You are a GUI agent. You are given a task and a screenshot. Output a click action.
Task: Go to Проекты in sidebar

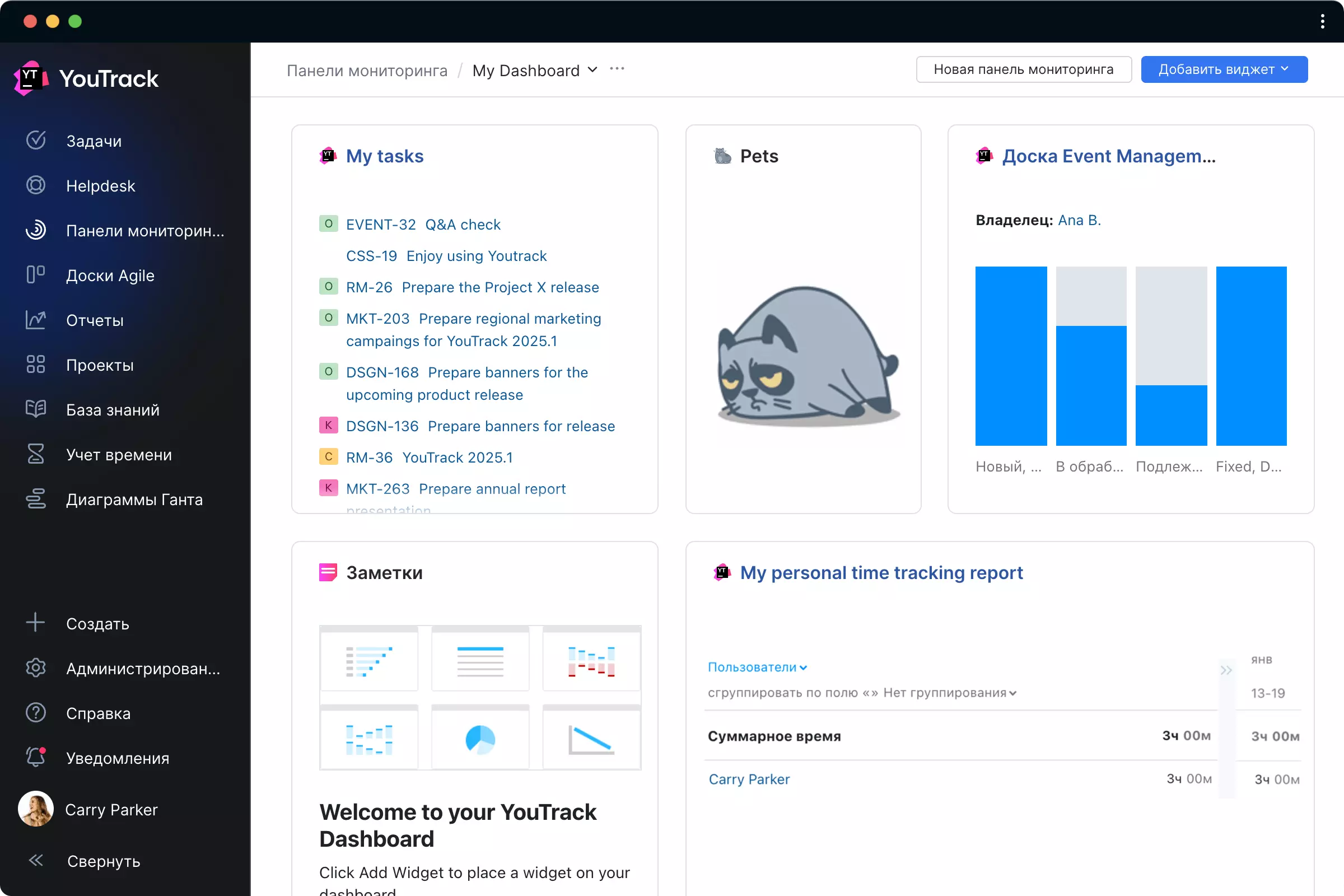[x=100, y=365]
